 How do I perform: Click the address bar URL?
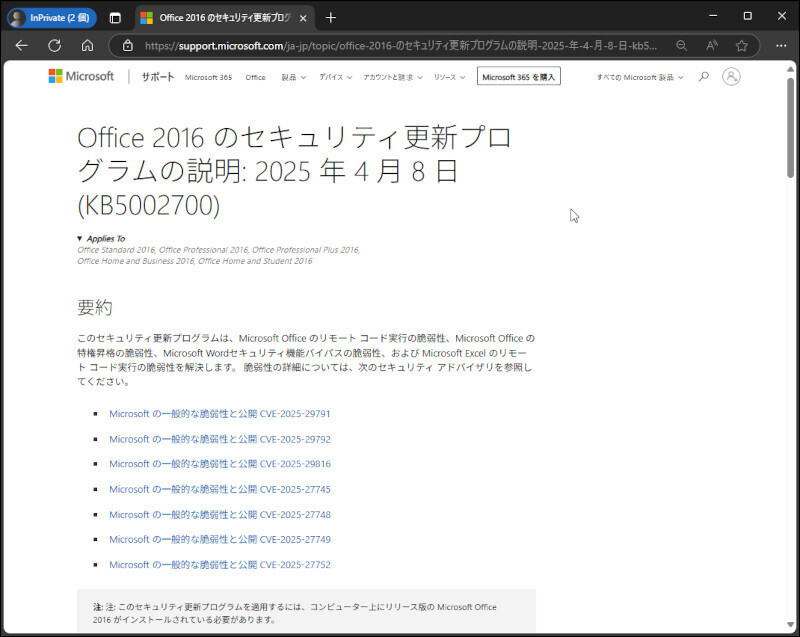point(401,46)
